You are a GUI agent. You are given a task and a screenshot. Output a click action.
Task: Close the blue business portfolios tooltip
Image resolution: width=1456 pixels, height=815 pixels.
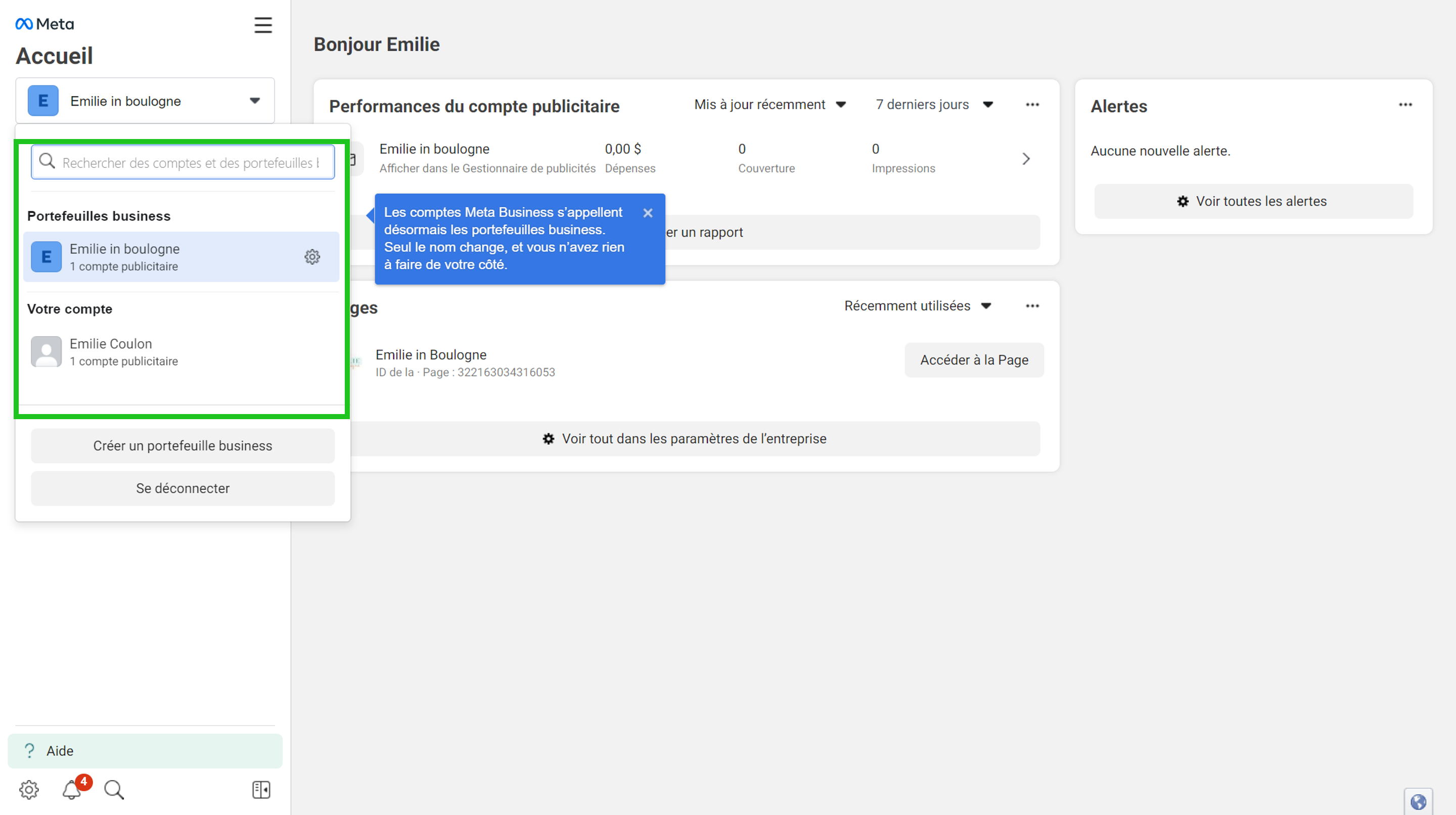[x=648, y=213]
